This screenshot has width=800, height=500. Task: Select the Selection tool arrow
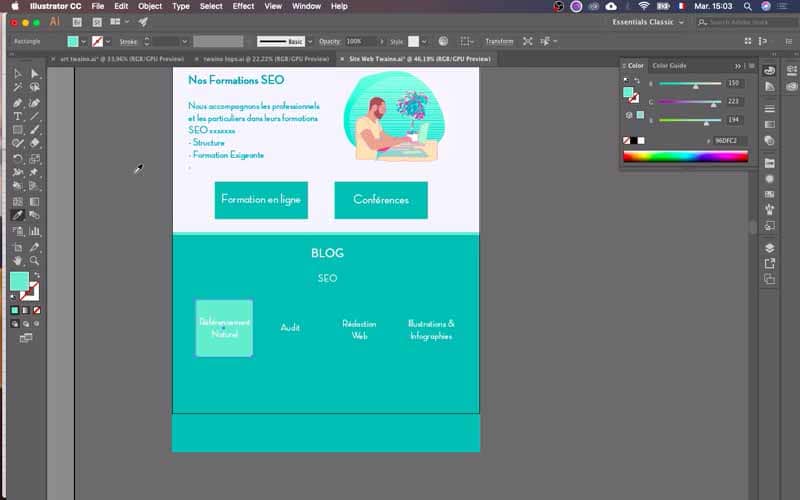(18, 74)
